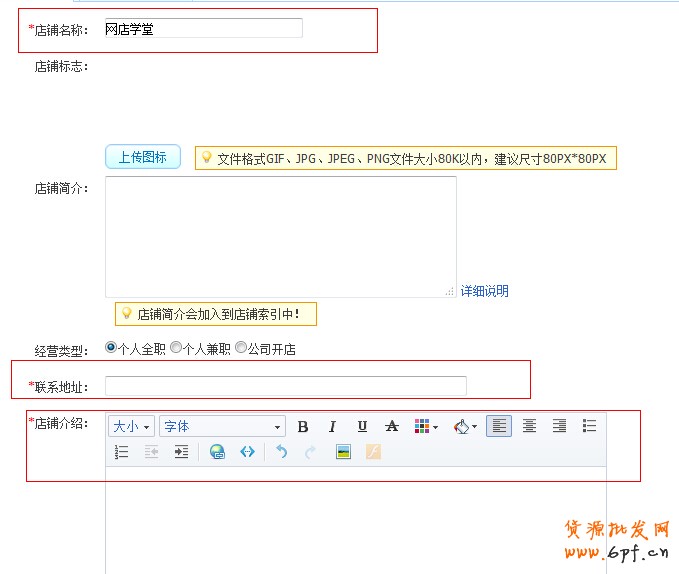Open the 详细说明 link

(484, 291)
